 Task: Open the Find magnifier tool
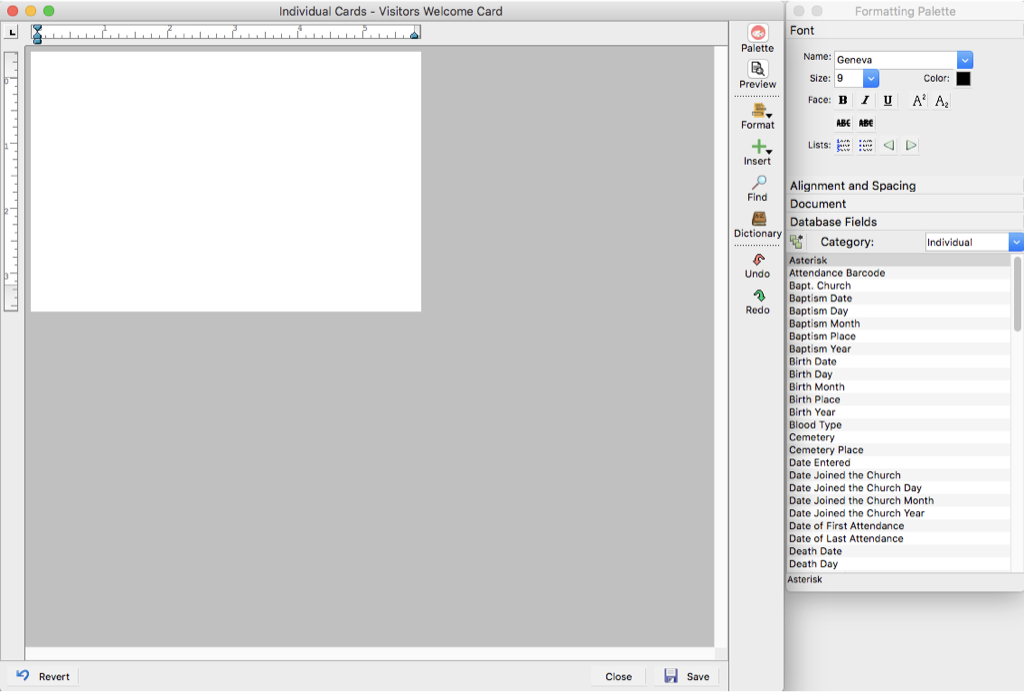pyautogui.click(x=758, y=183)
